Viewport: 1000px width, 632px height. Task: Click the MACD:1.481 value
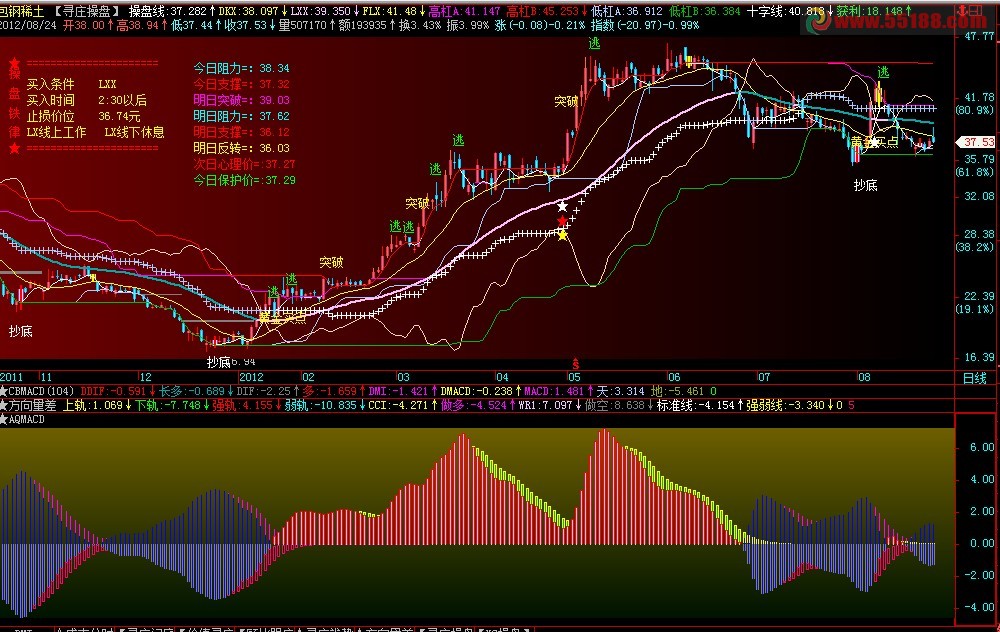click(x=554, y=391)
